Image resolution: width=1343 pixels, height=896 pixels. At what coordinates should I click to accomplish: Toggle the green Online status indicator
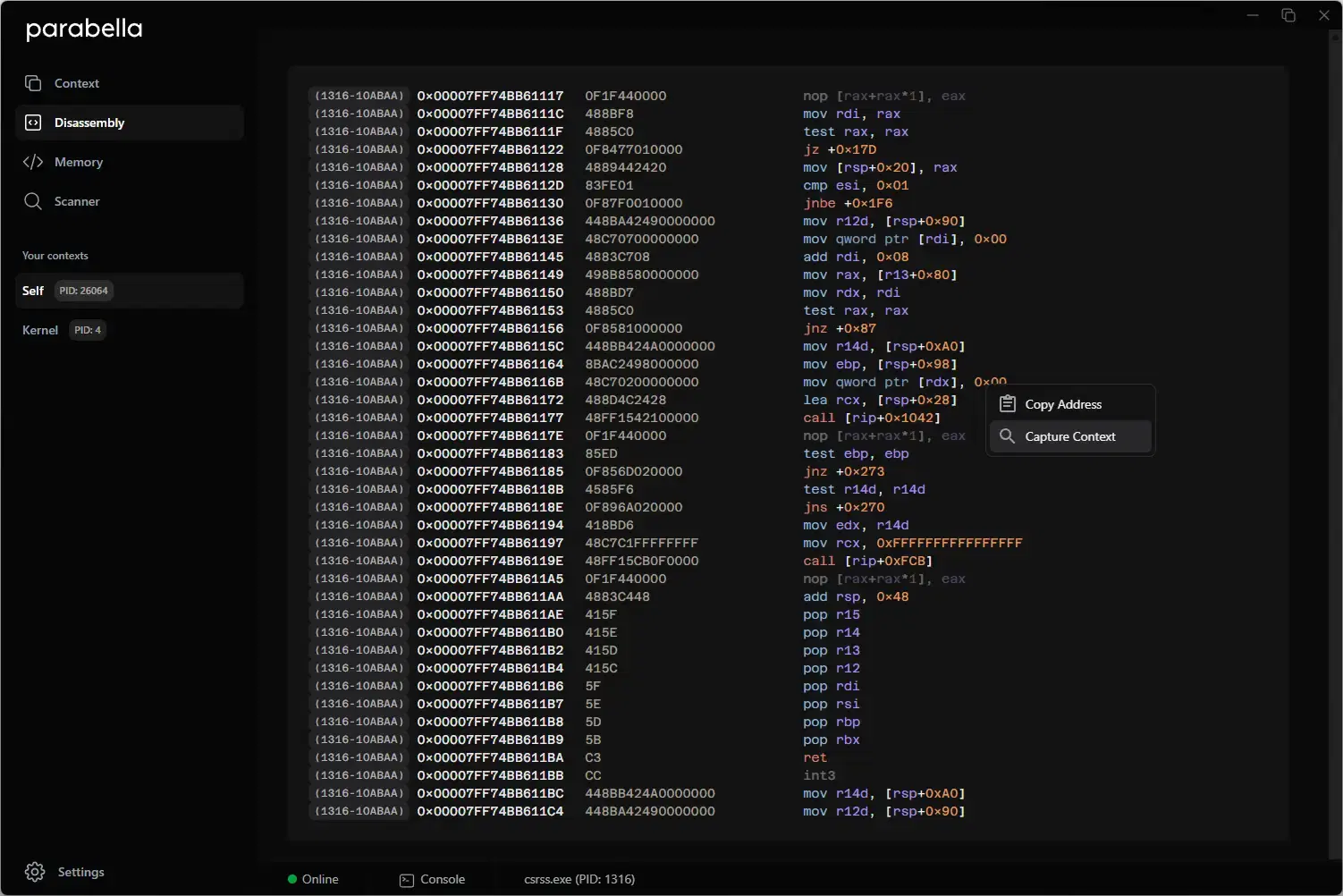291,879
